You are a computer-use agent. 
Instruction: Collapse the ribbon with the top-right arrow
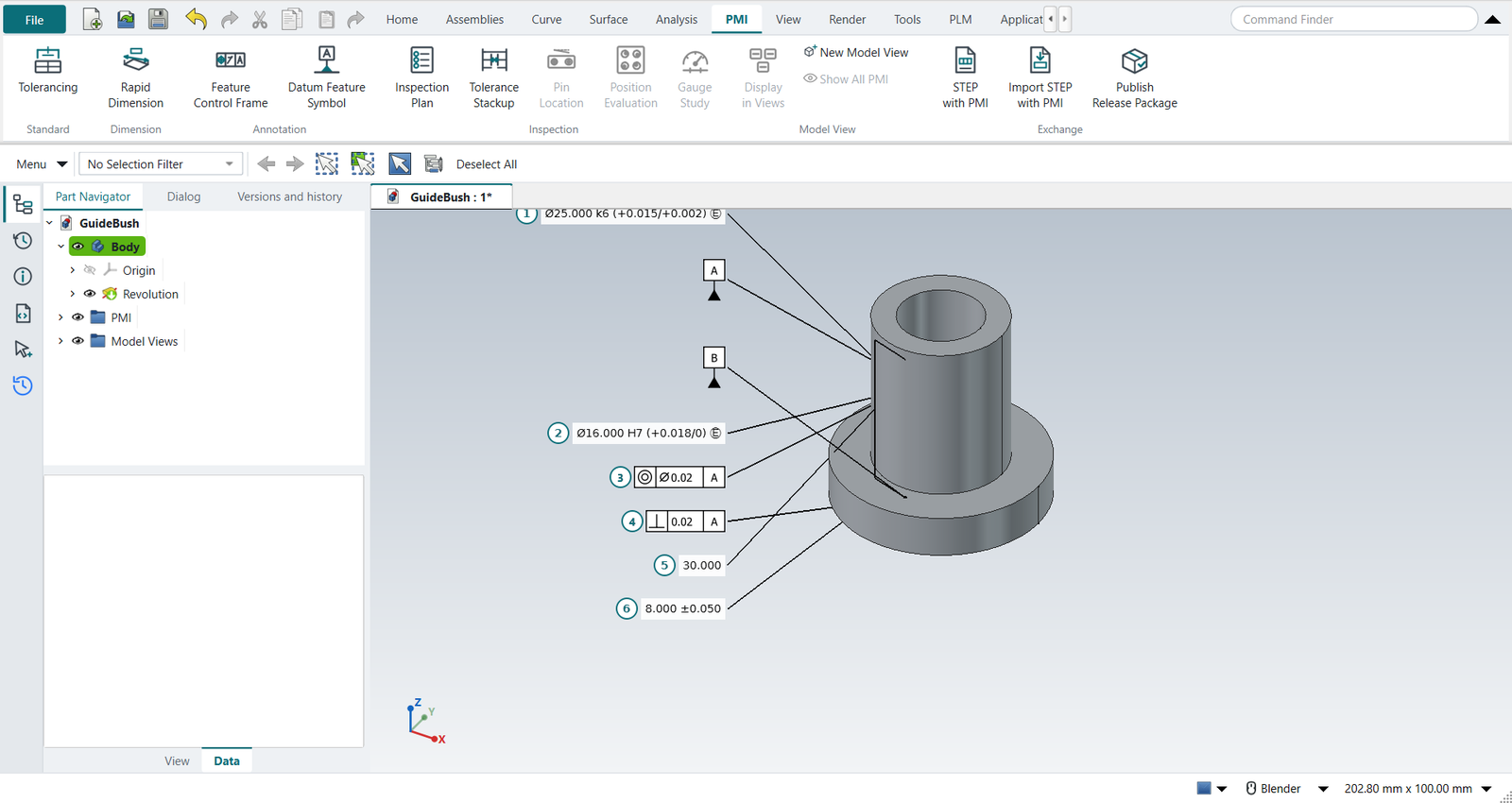tap(1493, 19)
